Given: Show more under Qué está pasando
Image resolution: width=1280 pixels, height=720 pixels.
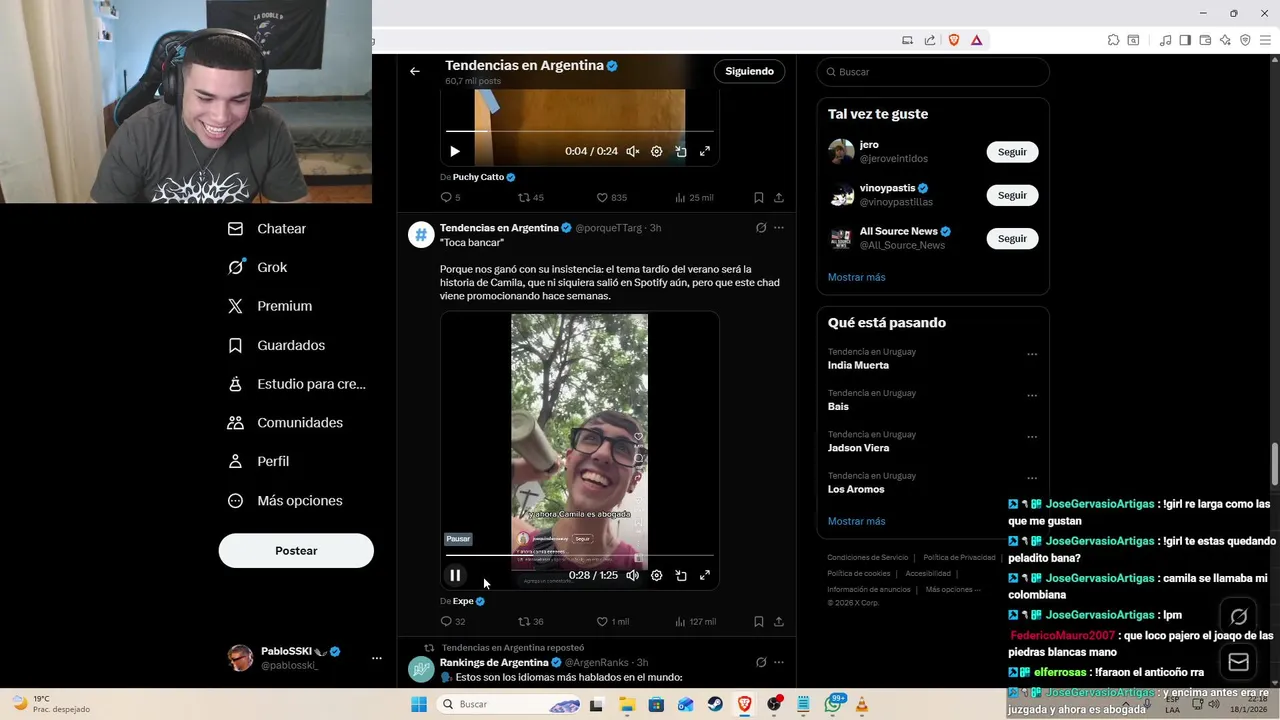Looking at the screenshot, I should click(856, 521).
